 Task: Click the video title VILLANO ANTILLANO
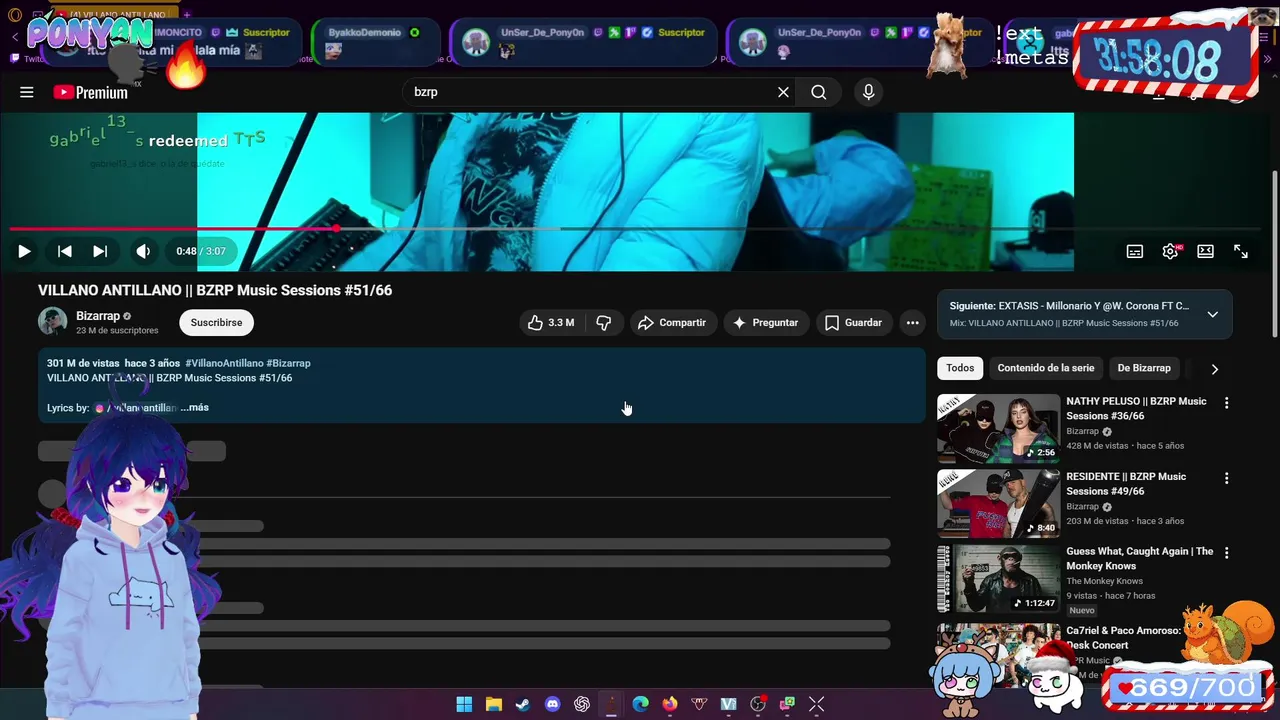click(x=215, y=290)
